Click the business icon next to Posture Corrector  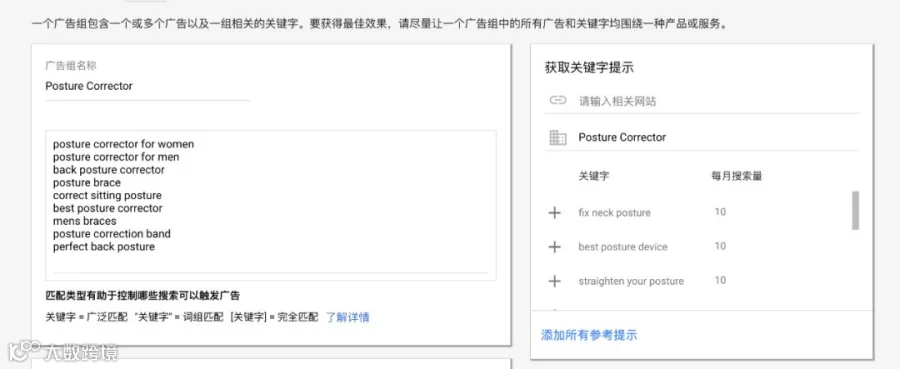tap(558, 137)
